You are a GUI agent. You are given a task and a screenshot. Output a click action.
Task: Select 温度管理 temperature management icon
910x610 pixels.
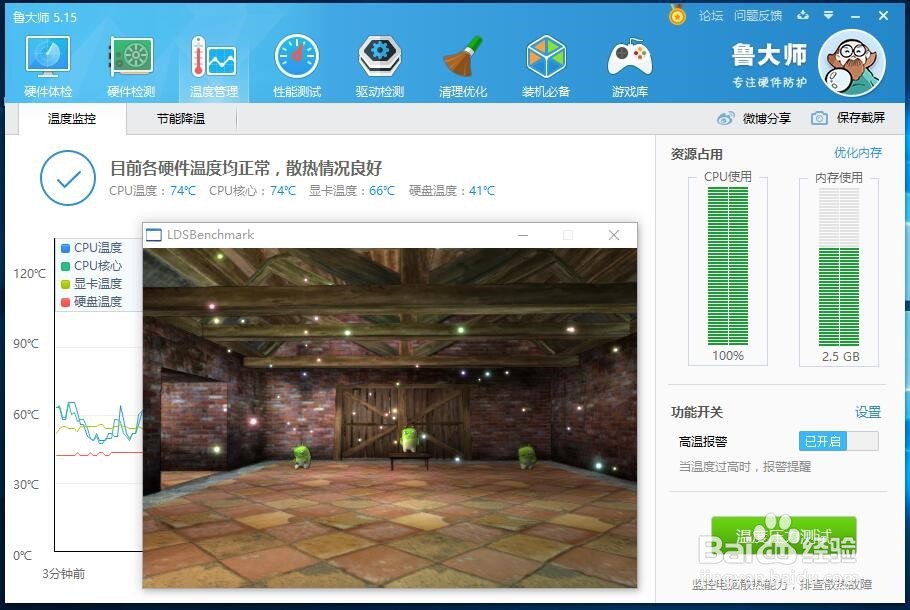click(214, 65)
